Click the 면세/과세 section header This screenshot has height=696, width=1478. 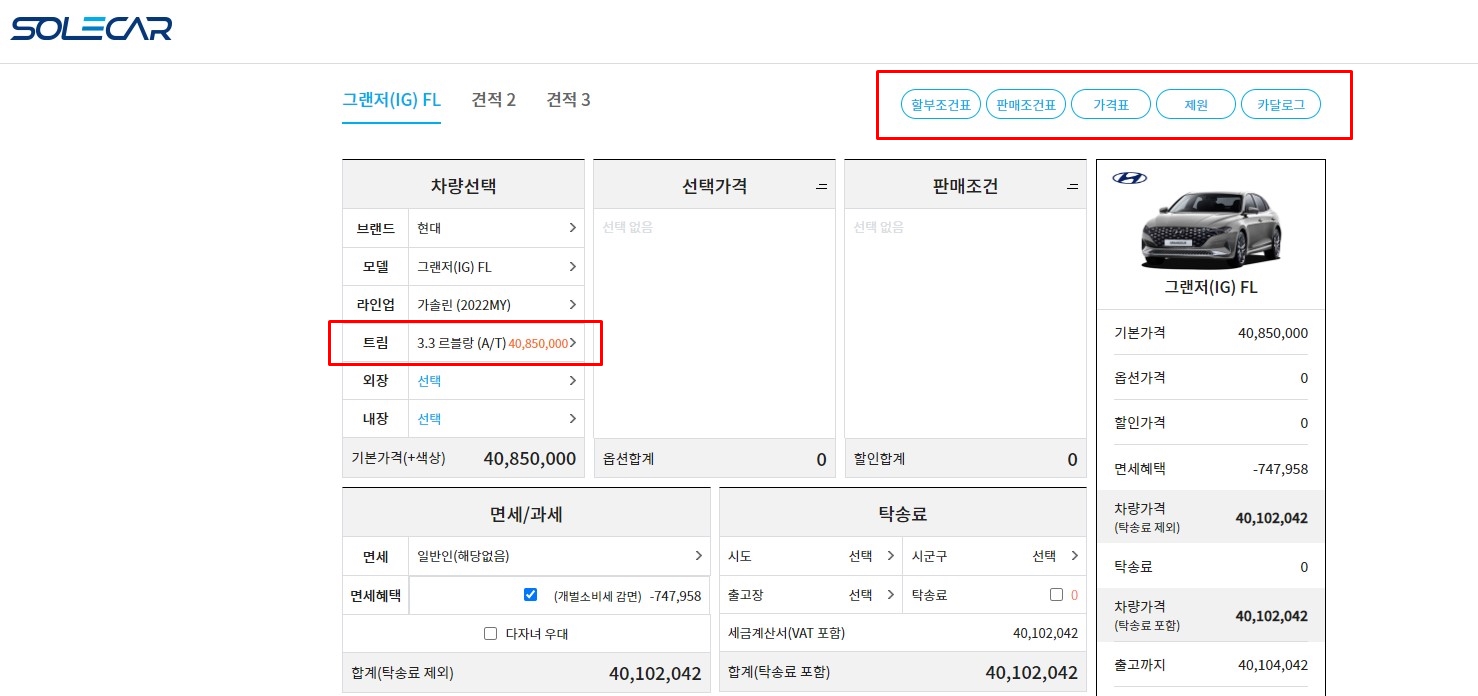[526, 513]
